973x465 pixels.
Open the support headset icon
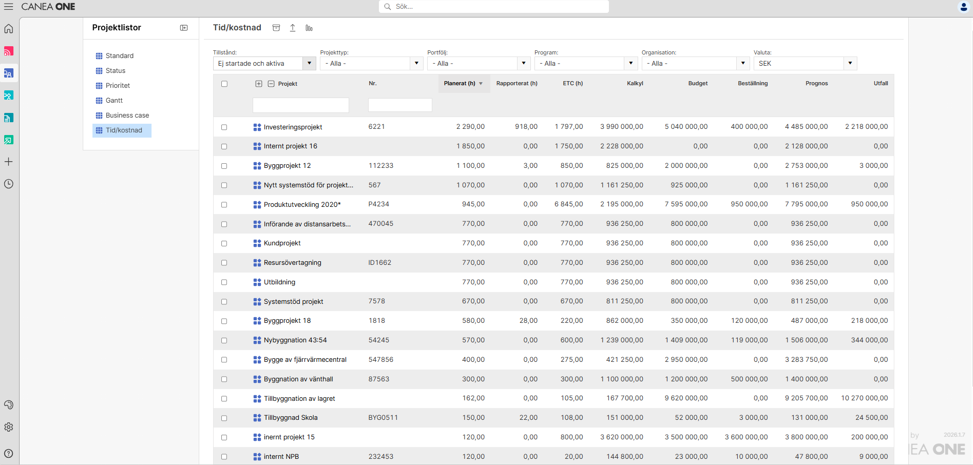coord(9,405)
